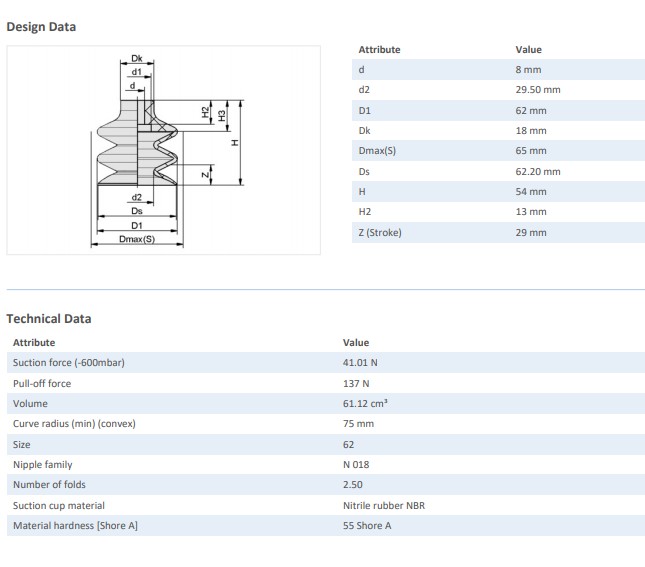Click the Dmax(S) label in the drawing
This screenshot has height=567, width=645.
[137, 239]
